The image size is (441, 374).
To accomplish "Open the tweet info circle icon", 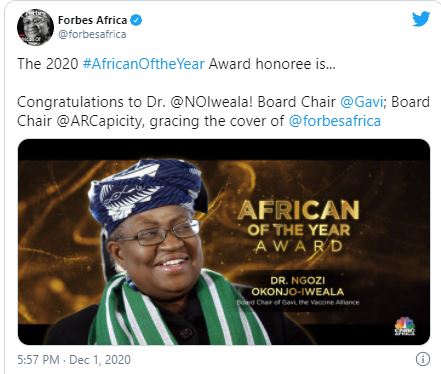I will (423, 359).
